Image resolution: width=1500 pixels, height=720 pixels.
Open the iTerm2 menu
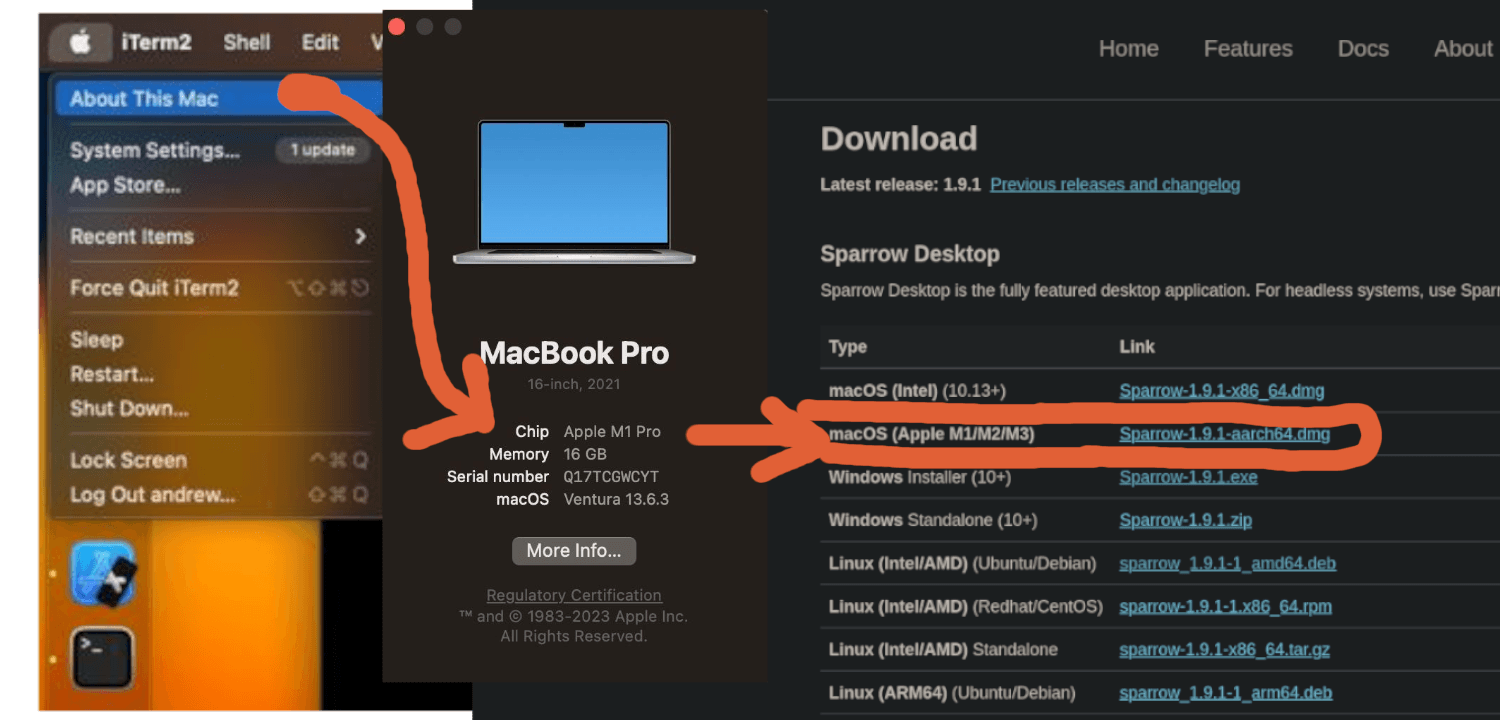coord(156,43)
